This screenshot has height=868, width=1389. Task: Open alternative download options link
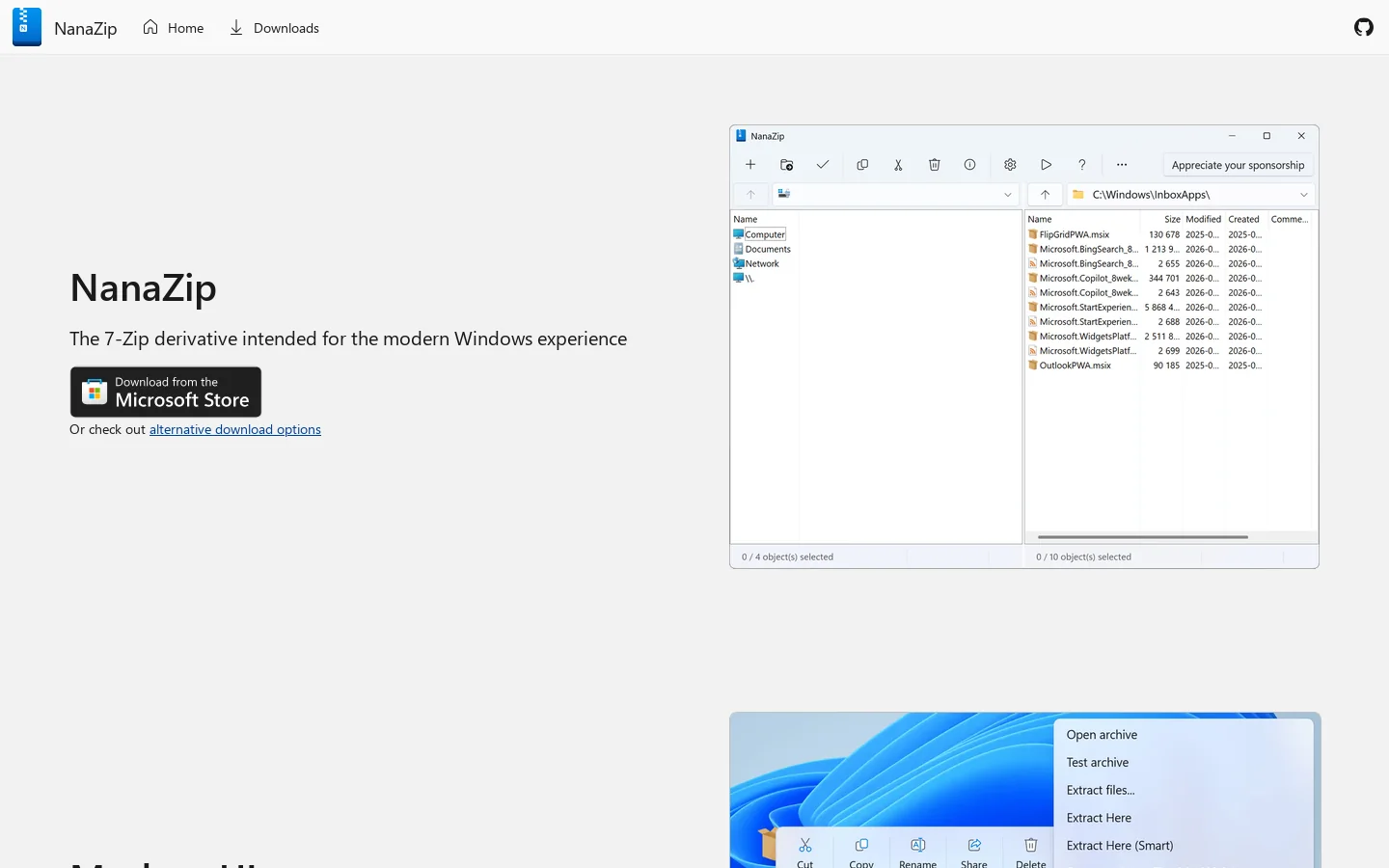235,430
